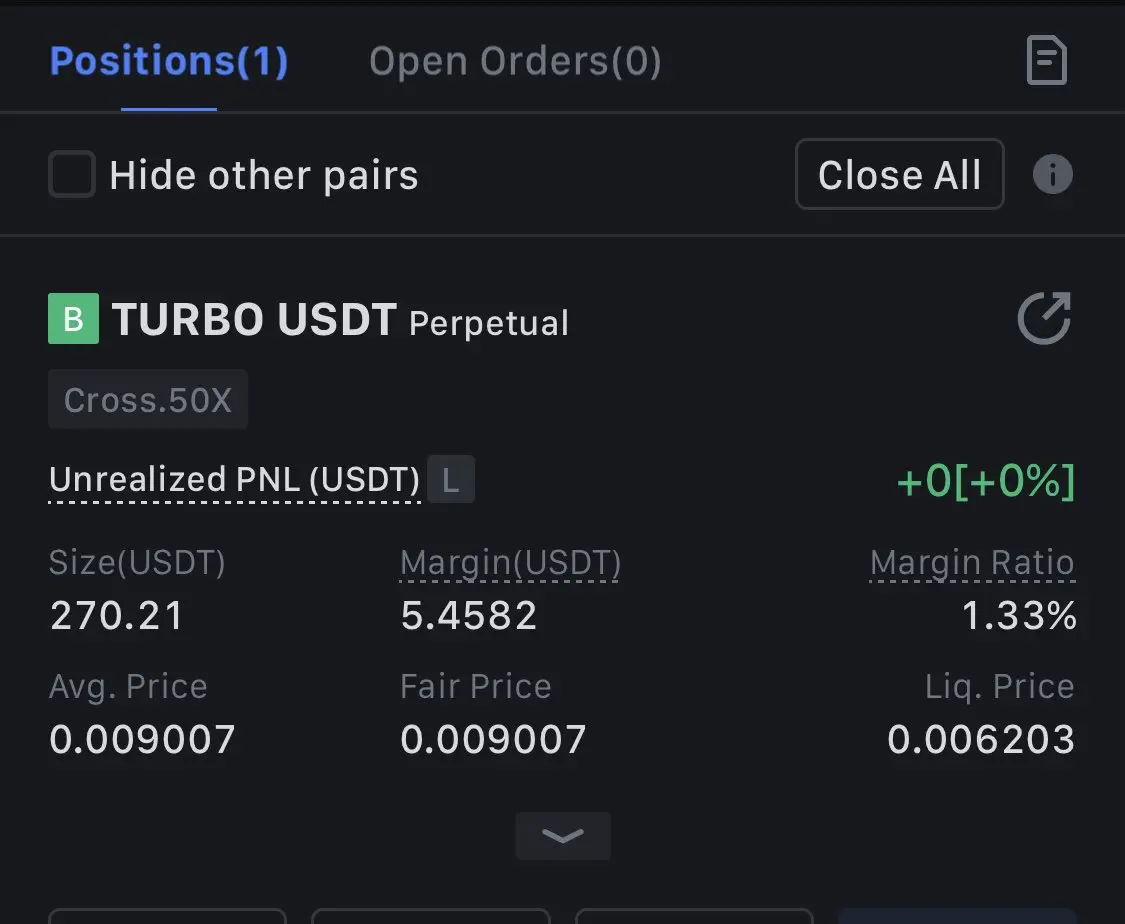Click the green +0[+0%] PNL value

pyautogui.click(x=986, y=480)
